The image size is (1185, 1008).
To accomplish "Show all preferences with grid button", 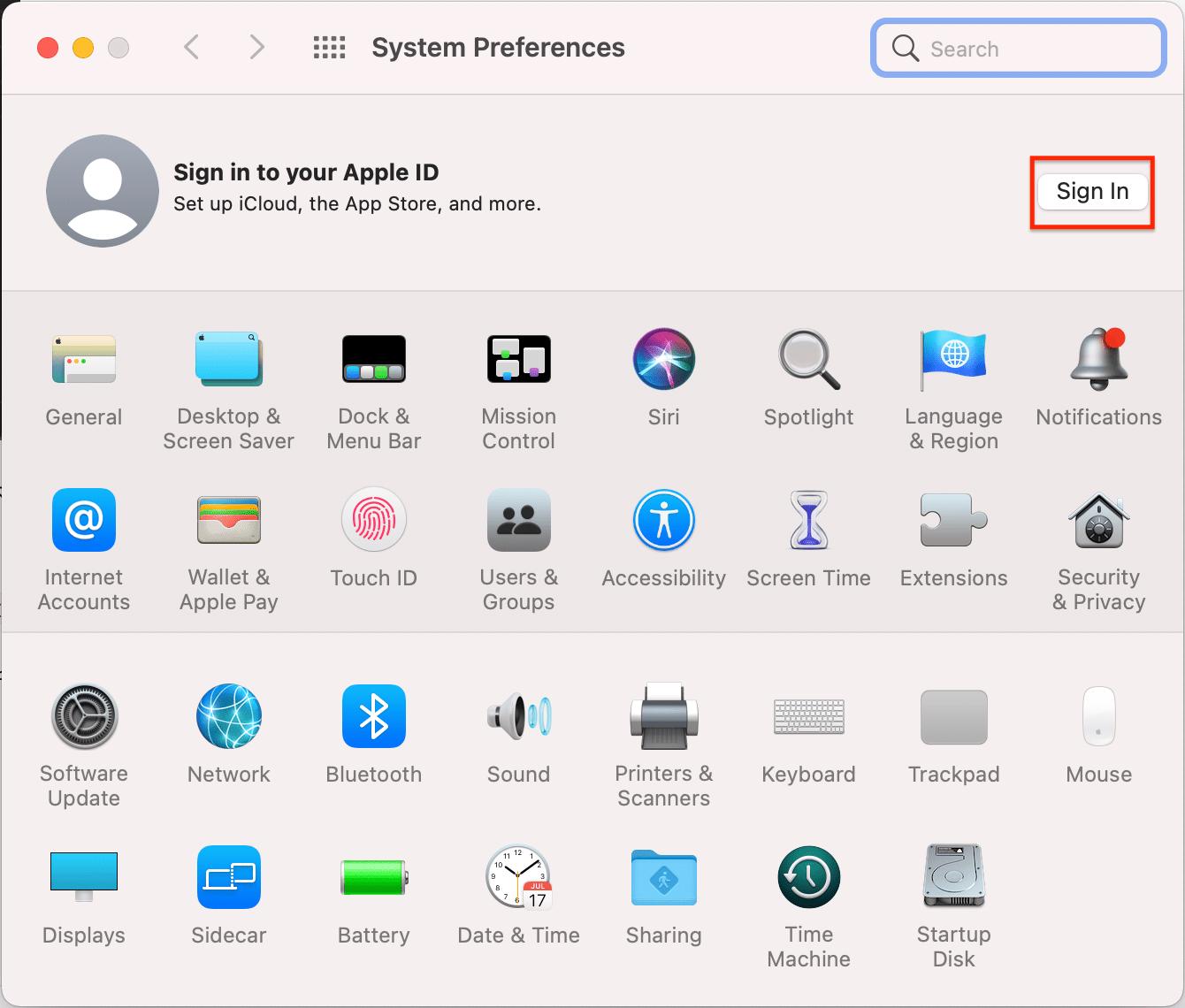I will [330, 47].
